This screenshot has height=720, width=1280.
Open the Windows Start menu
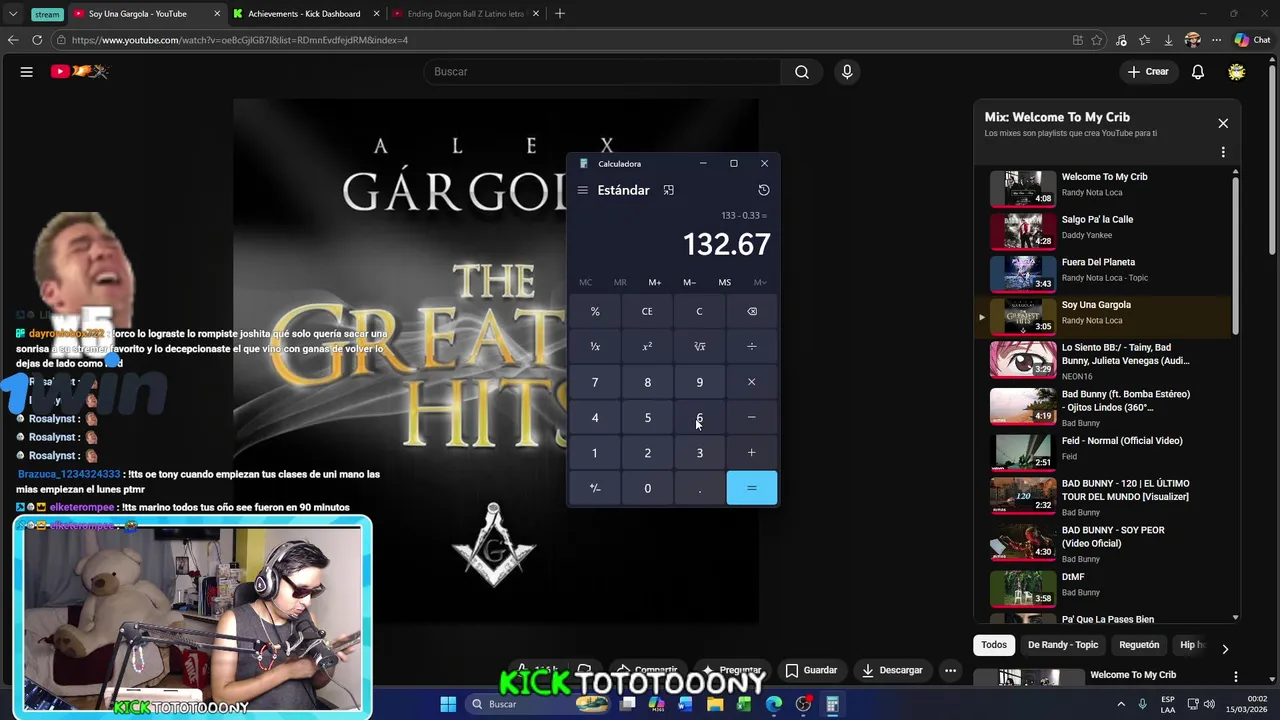pyautogui.click(x=448, y=704)
